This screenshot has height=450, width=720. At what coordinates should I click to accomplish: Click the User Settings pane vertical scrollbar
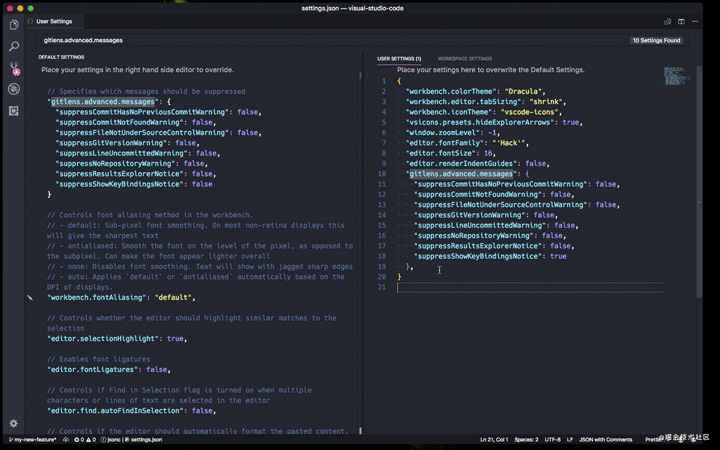pos(699,181)
